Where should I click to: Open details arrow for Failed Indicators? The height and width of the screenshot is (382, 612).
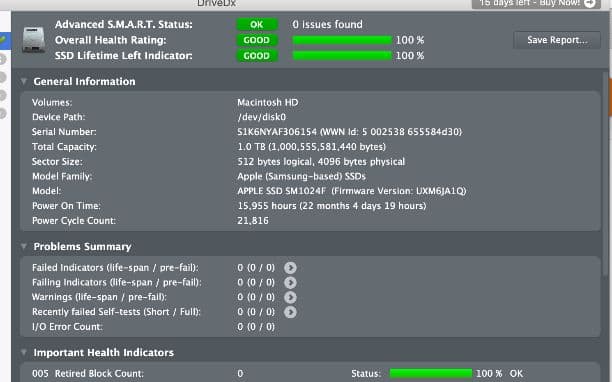point(290,268)
